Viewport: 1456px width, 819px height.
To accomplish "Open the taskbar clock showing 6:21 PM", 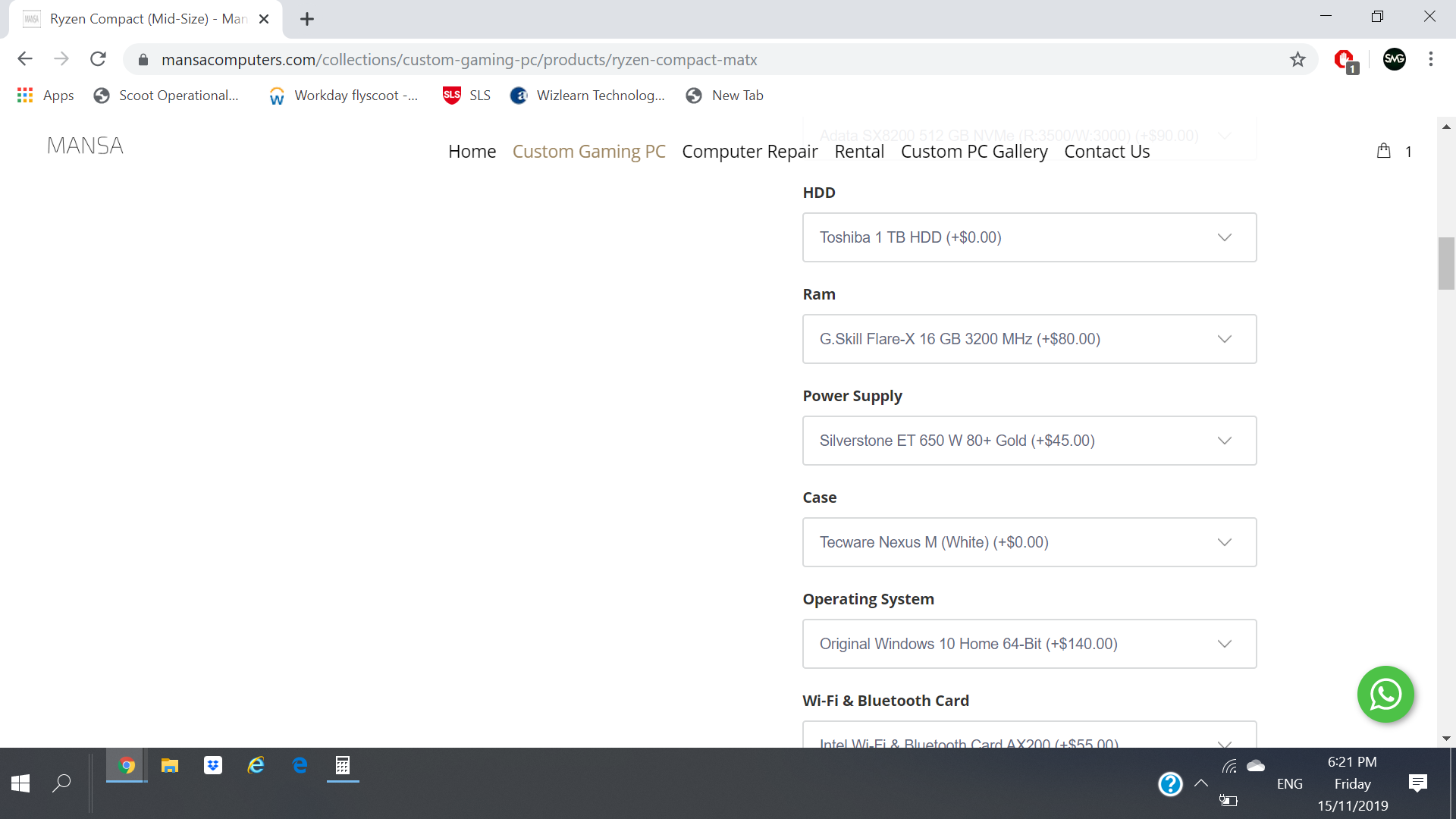I will pyautogui.click(x=1353, y=783).
